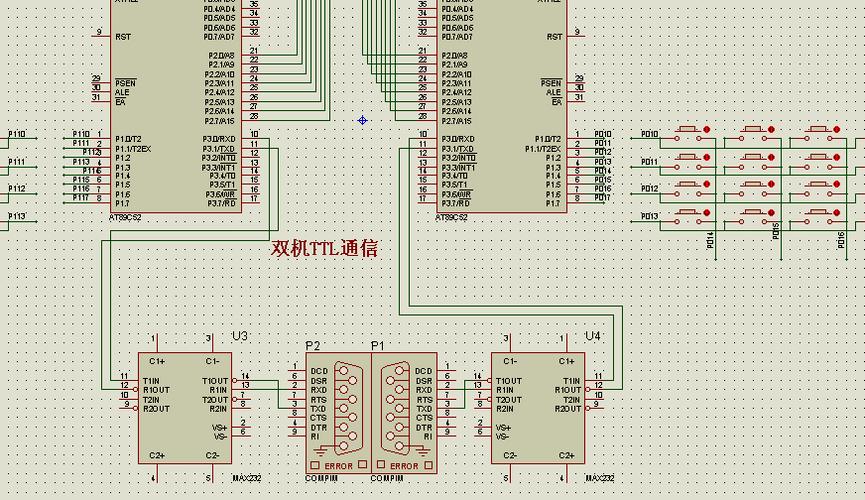Click keypad button at row P011, column P016

[818, 162]
